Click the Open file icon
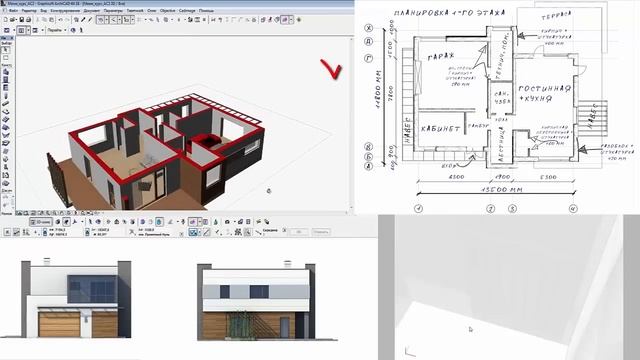640x360 pixels. coord(13,20)
